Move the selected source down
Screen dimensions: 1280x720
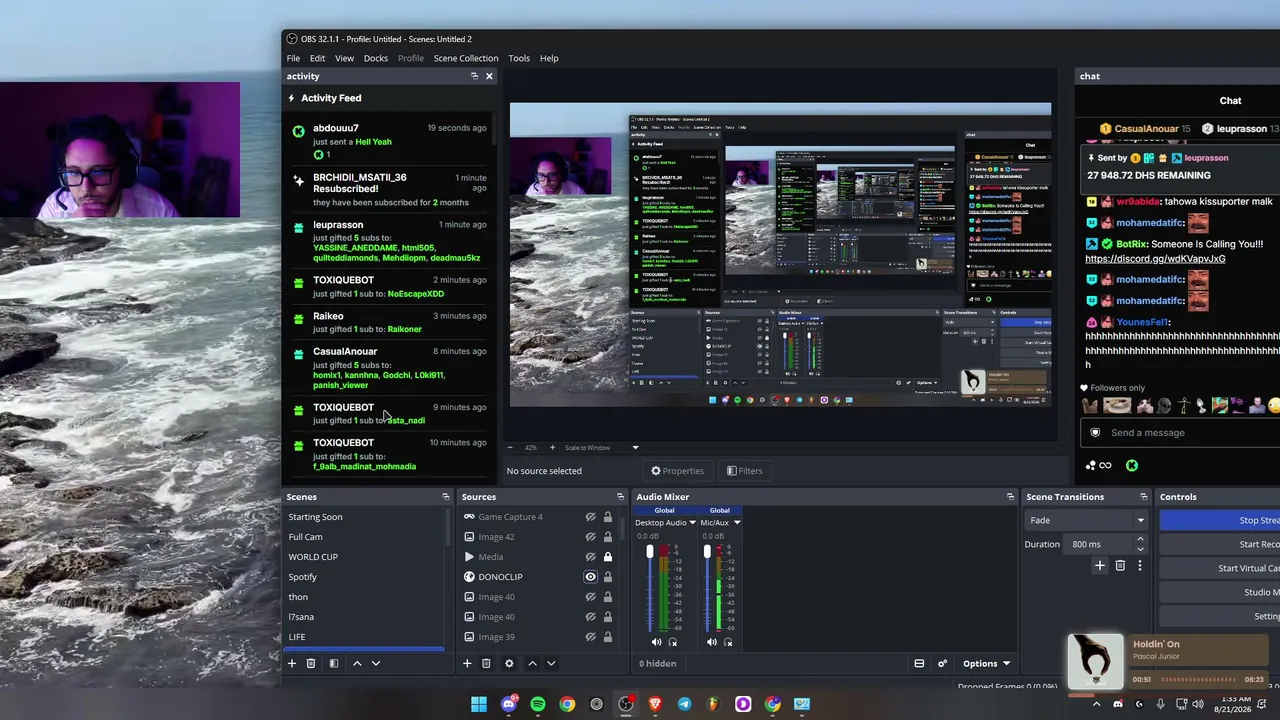coord(551,663)
